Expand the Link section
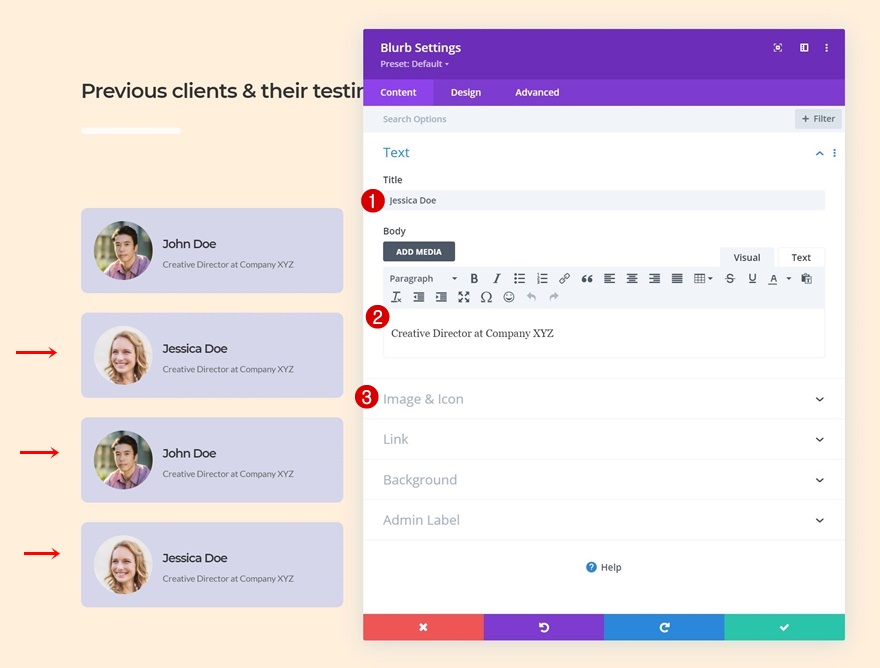 (x=604, y=440)
